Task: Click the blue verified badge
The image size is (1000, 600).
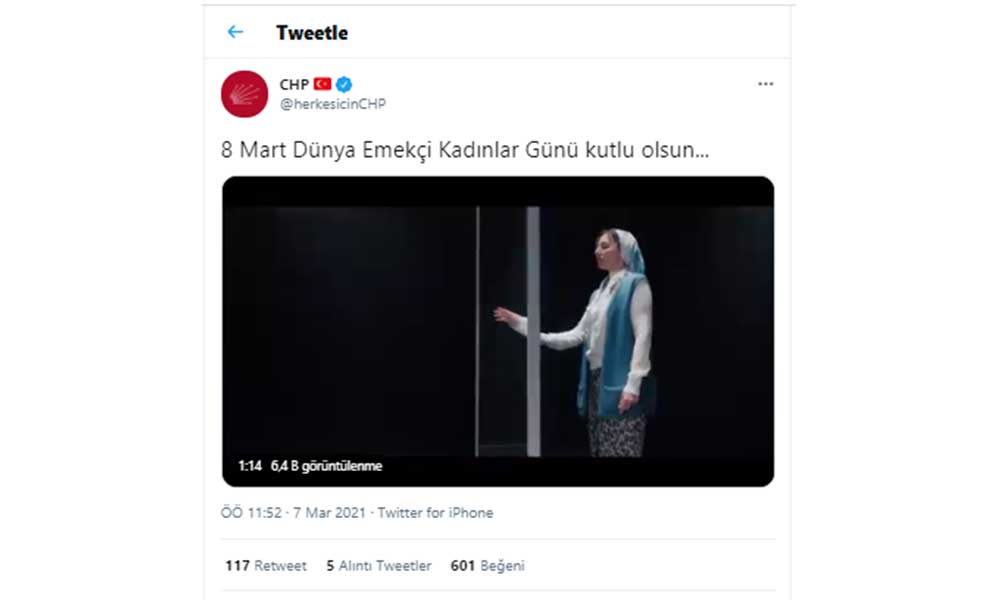Action: click(x=344, y=84)
